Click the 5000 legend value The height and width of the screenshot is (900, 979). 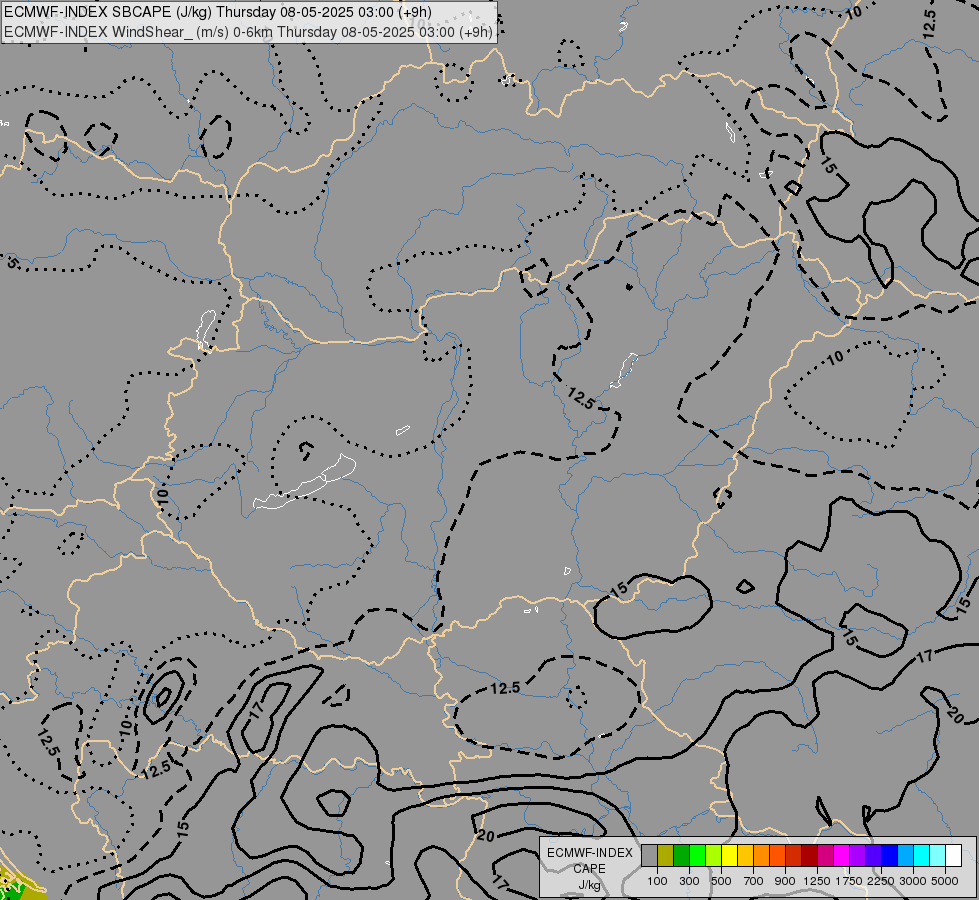945,881
